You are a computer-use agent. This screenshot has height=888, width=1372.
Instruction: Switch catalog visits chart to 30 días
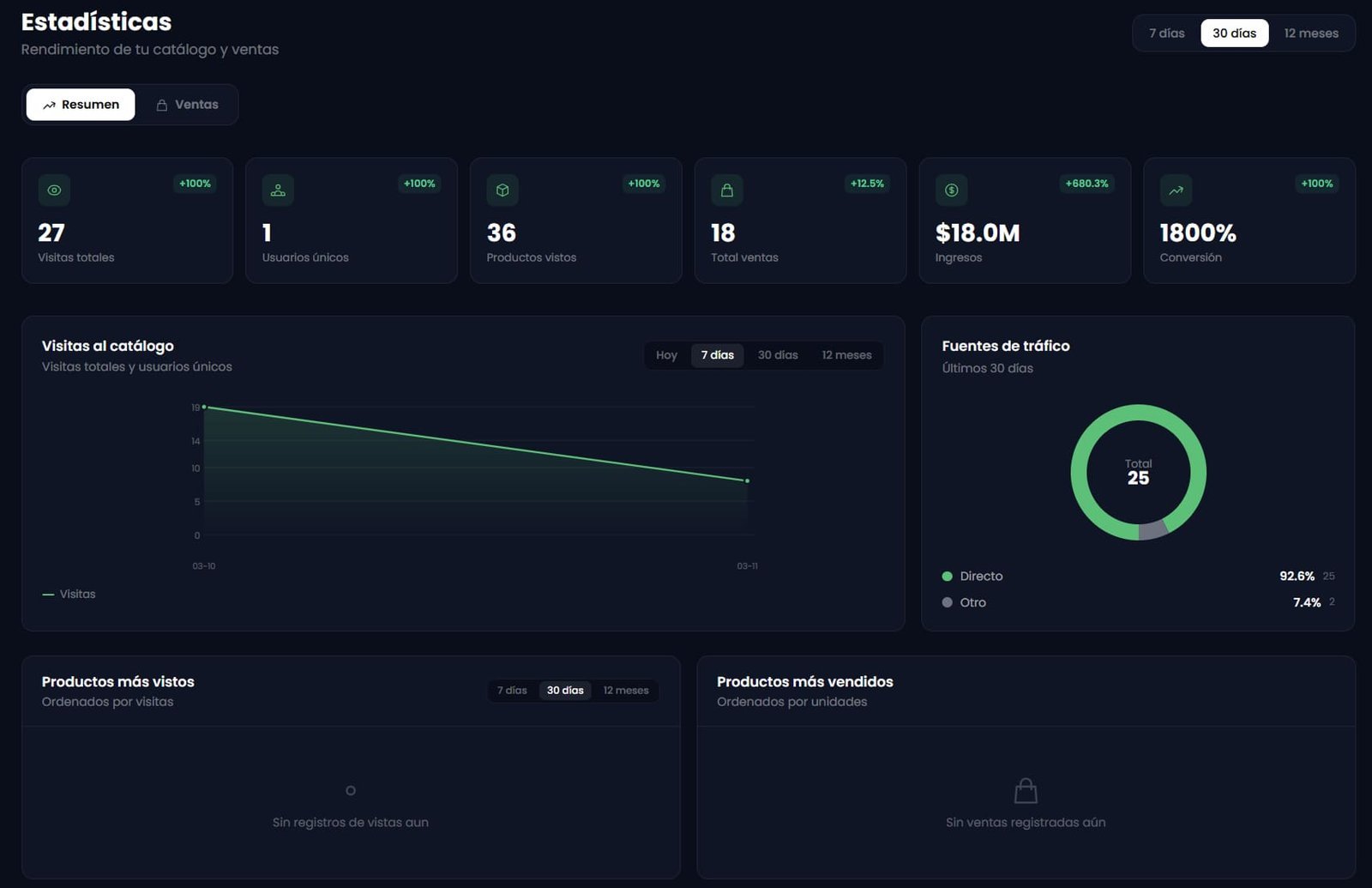pyautogui.click(x=778, y=355)
